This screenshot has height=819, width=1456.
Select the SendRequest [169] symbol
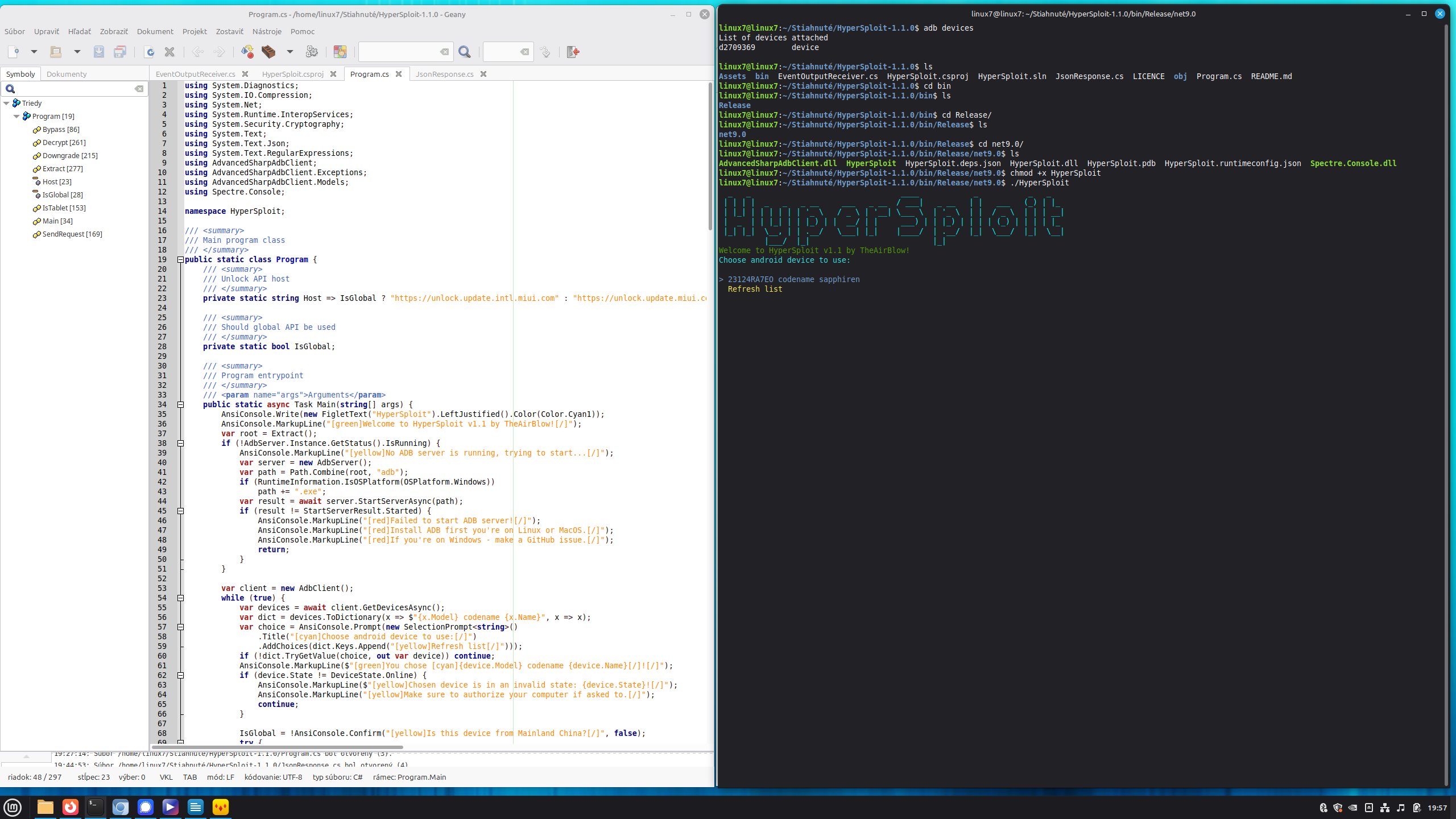click(x=72, y=234)
